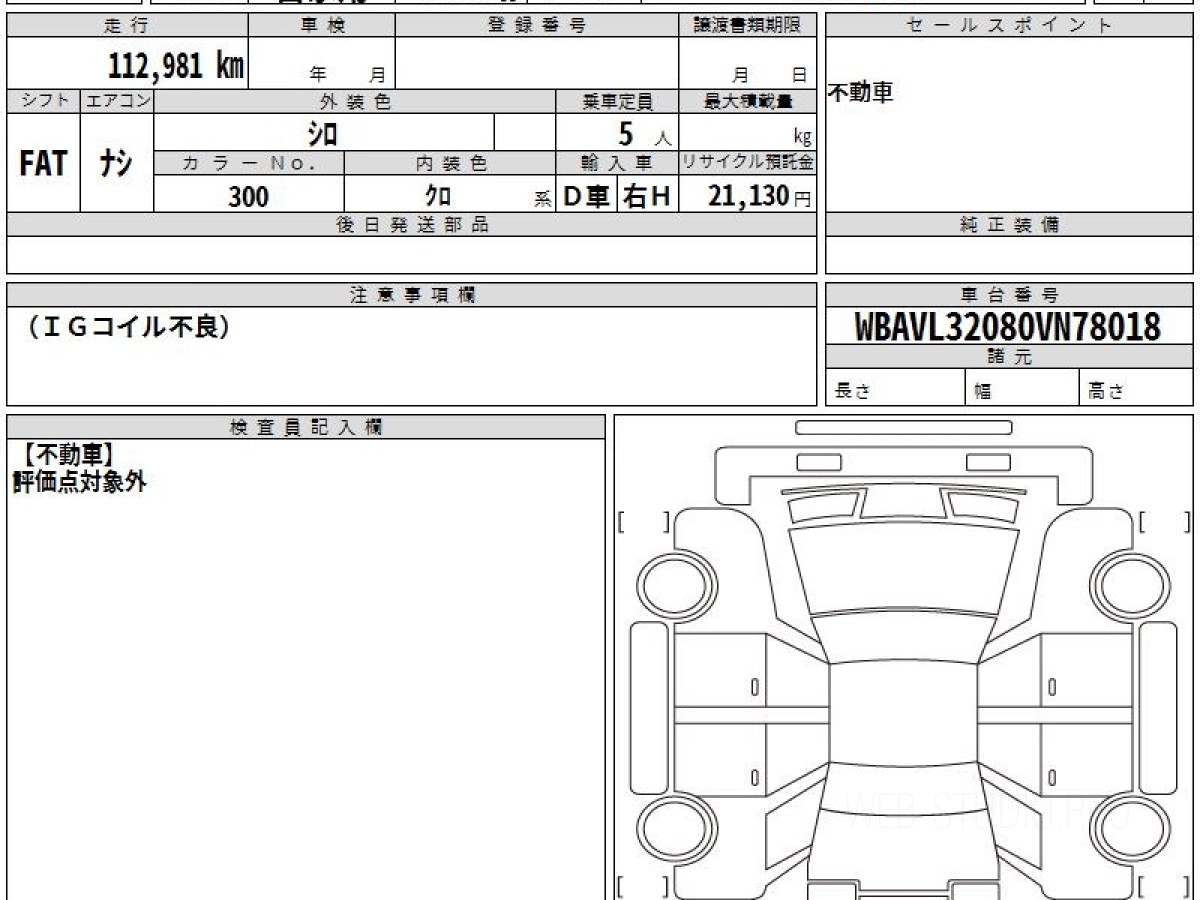
Task: Click the mileage value 112,981 km
Action: (175, 66)
